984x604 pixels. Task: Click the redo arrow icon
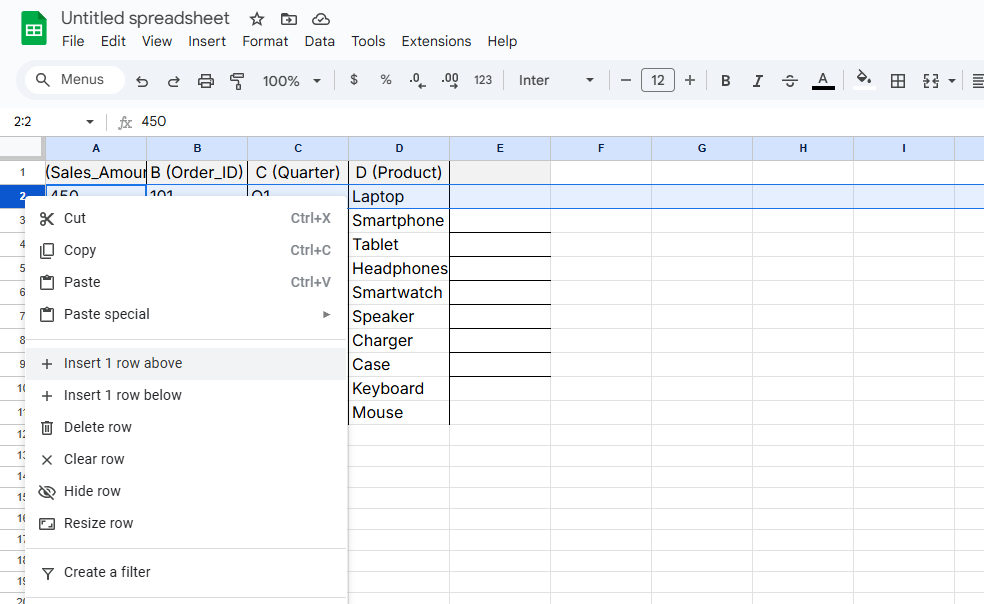[x=174, y=81]
